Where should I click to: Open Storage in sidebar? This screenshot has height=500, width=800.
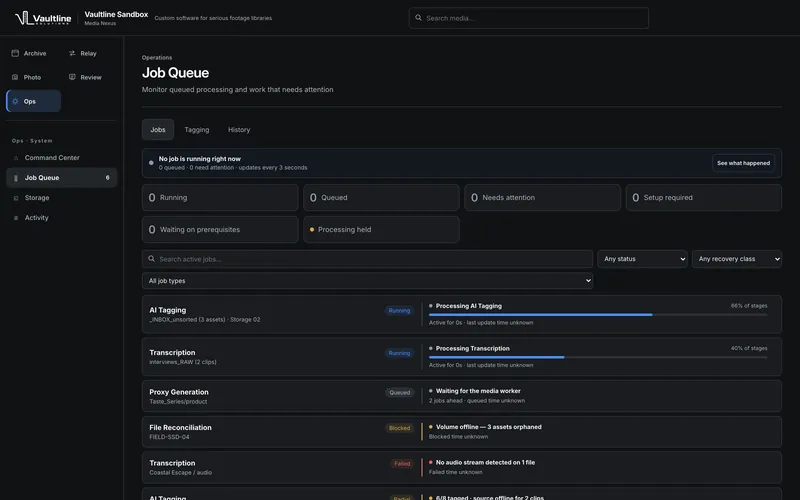[x=62, y=197]
